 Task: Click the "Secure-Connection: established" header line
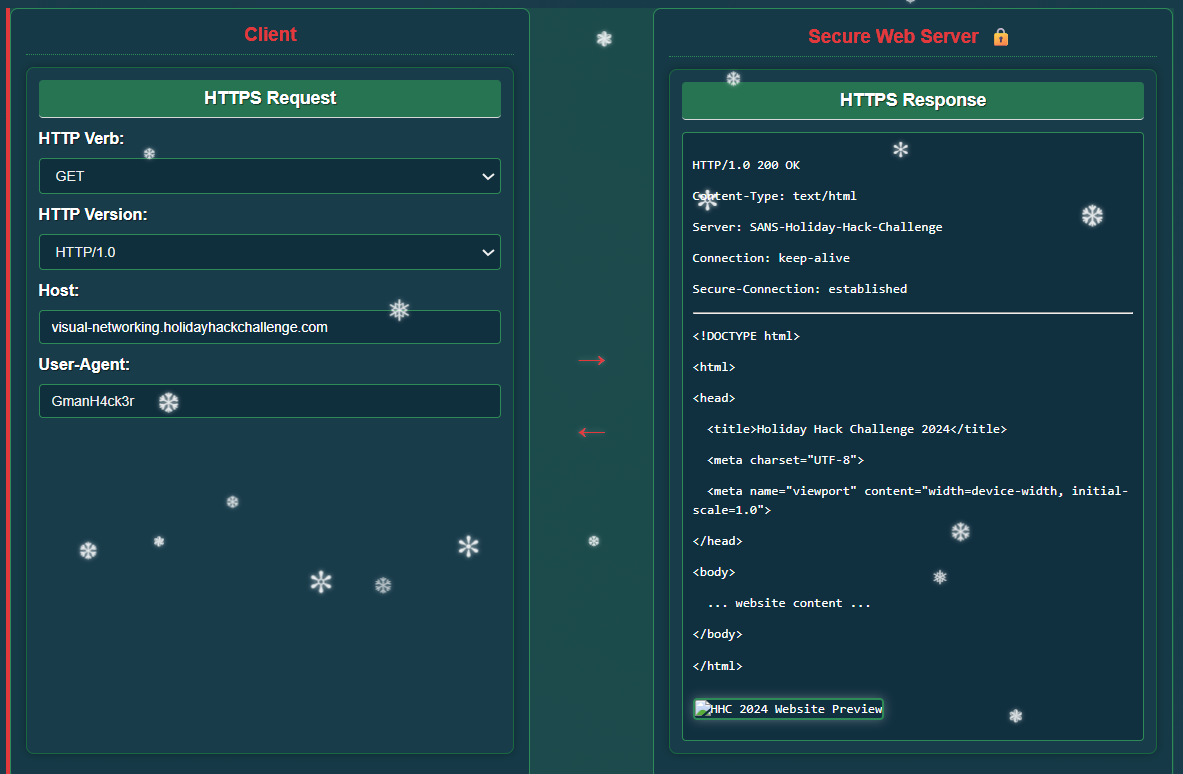pyautogui.click(x=799, y=289)
